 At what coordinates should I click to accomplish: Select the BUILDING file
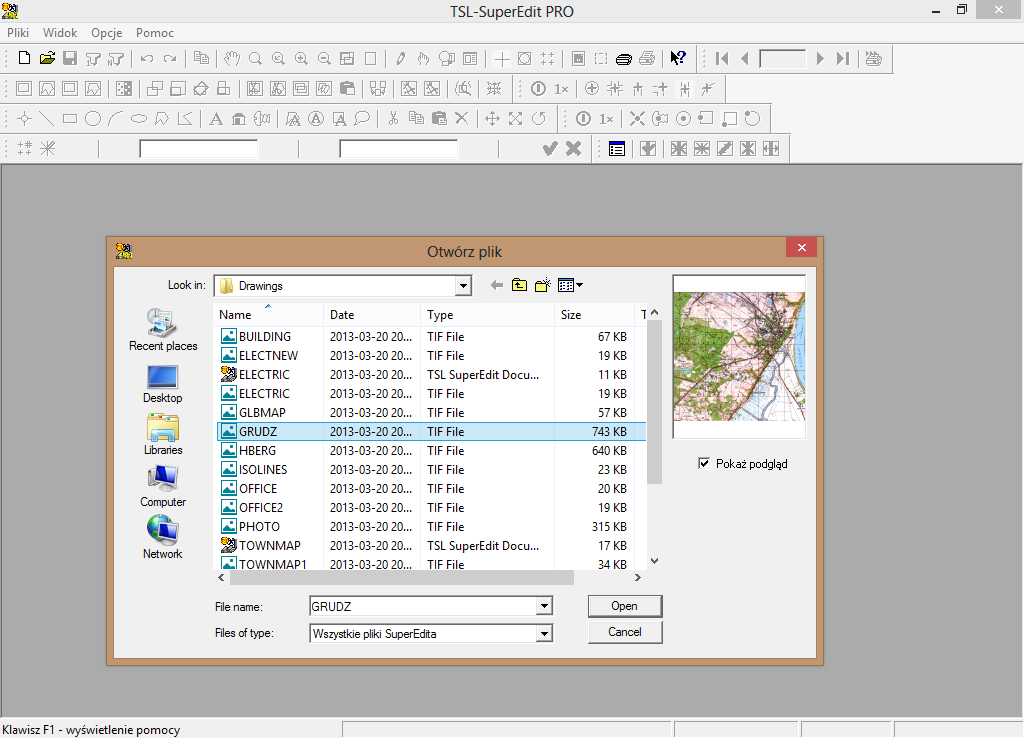pyautogui.click(x=432, y=337)
